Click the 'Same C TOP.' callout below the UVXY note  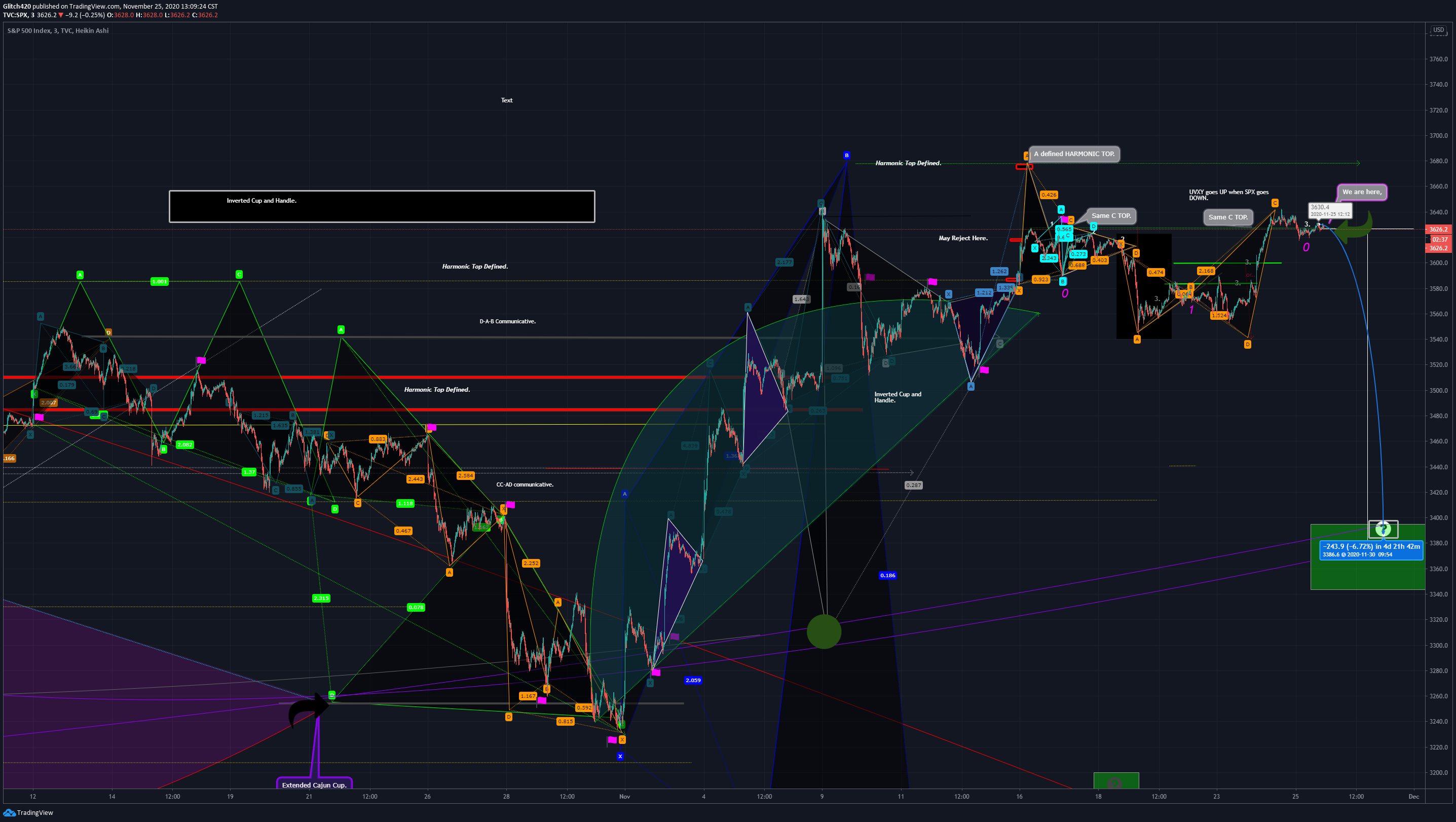[1227, 217]
